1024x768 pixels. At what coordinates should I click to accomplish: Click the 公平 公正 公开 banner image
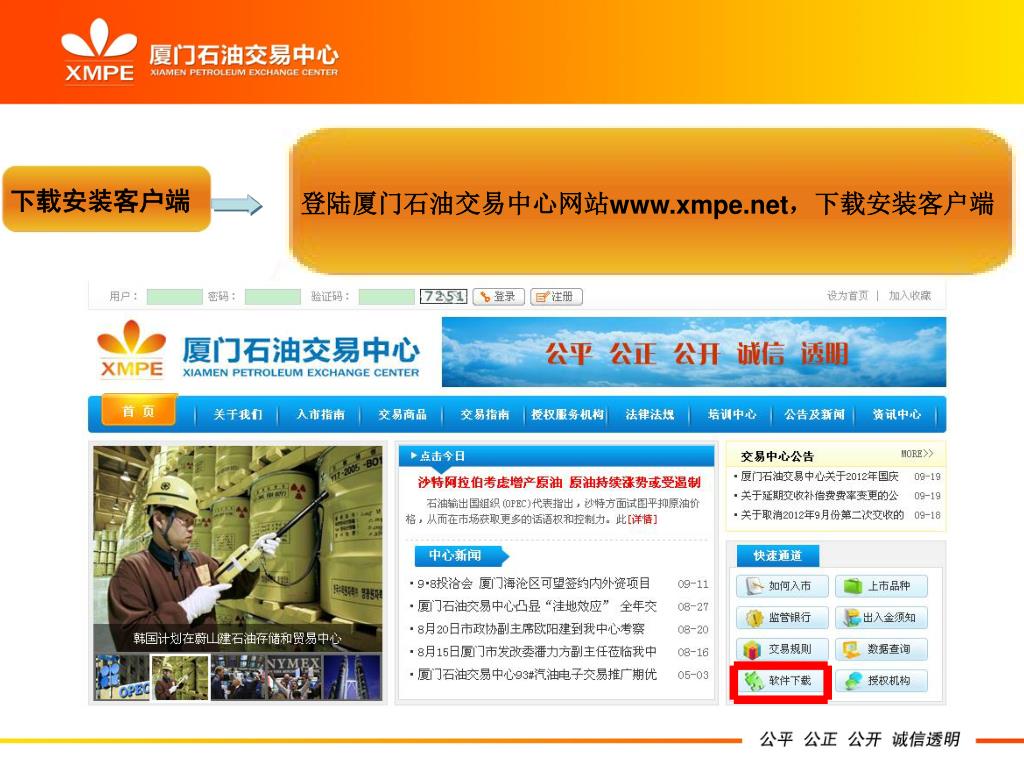coord(694,352)
